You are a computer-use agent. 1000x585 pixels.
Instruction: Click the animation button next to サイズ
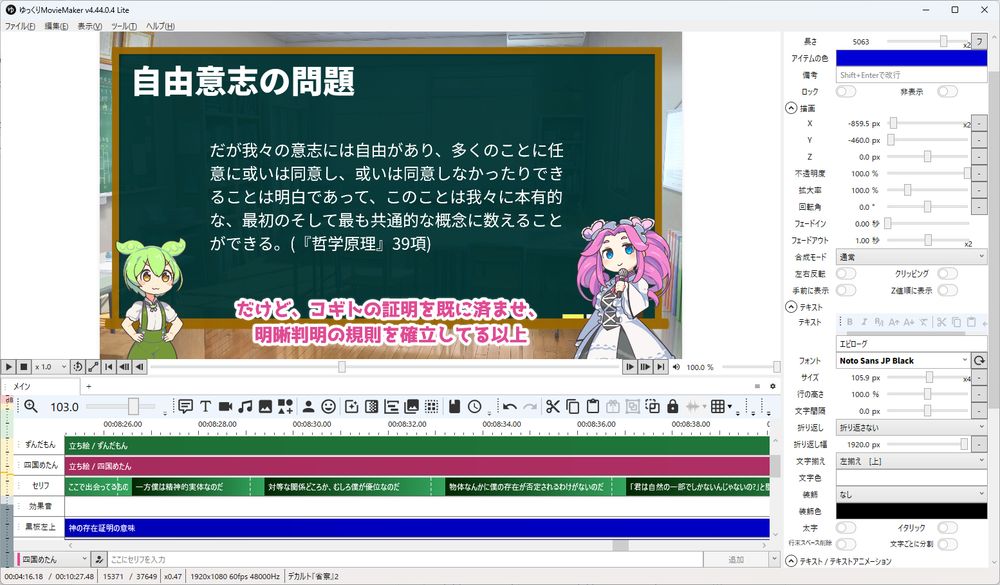point(979,378)
